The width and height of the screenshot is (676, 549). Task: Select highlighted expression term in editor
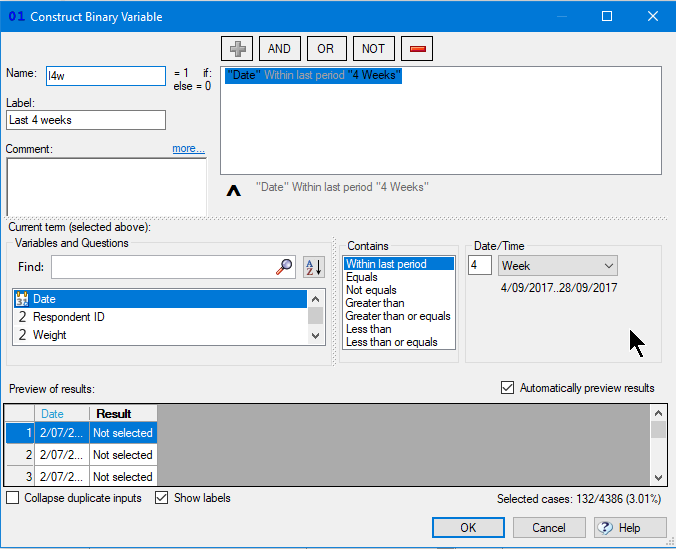tap(313, 75)
